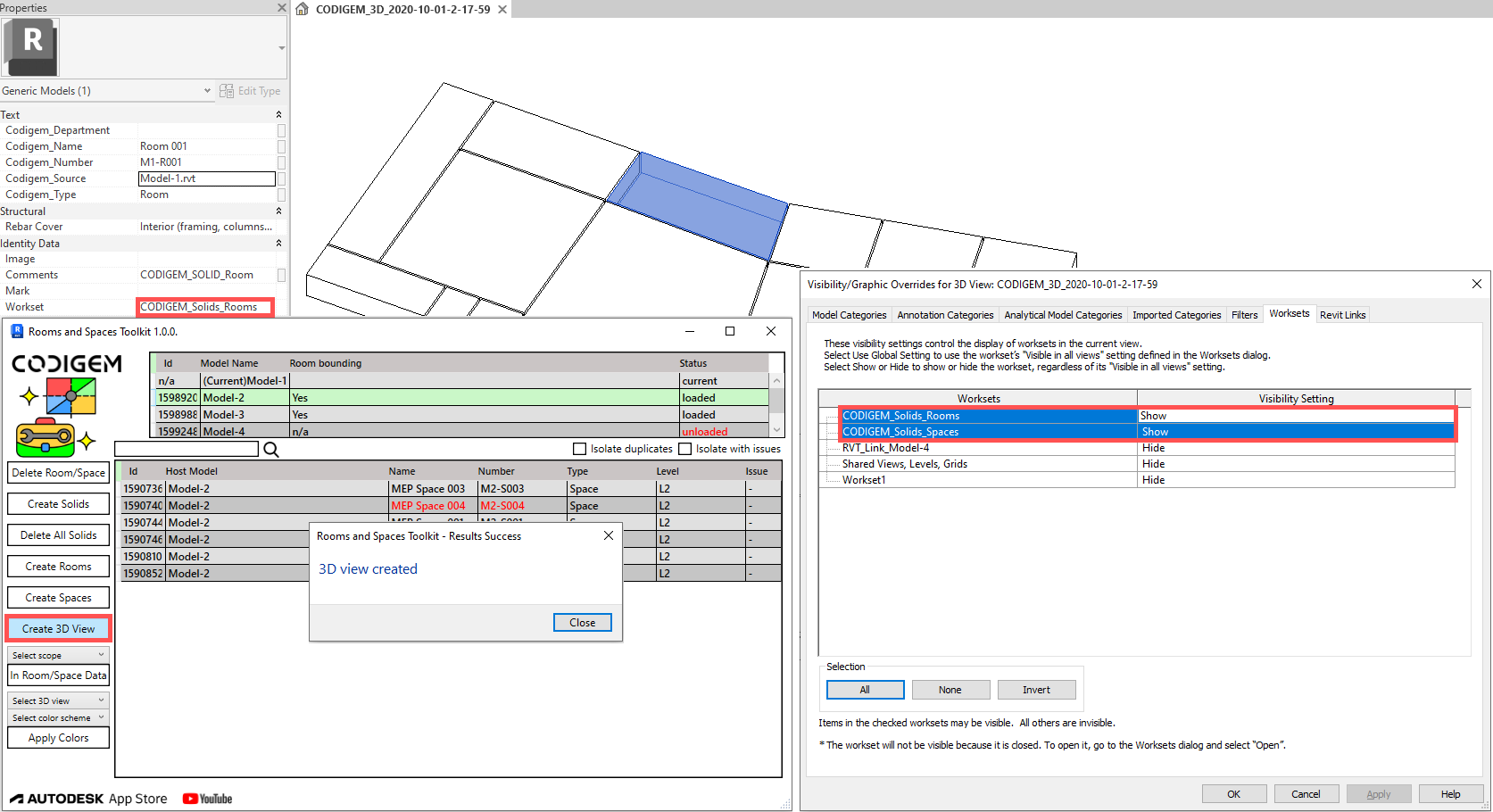Switch to the Revit Links tab
This screenshot has height=812, width=1493.
(1342, 315)
